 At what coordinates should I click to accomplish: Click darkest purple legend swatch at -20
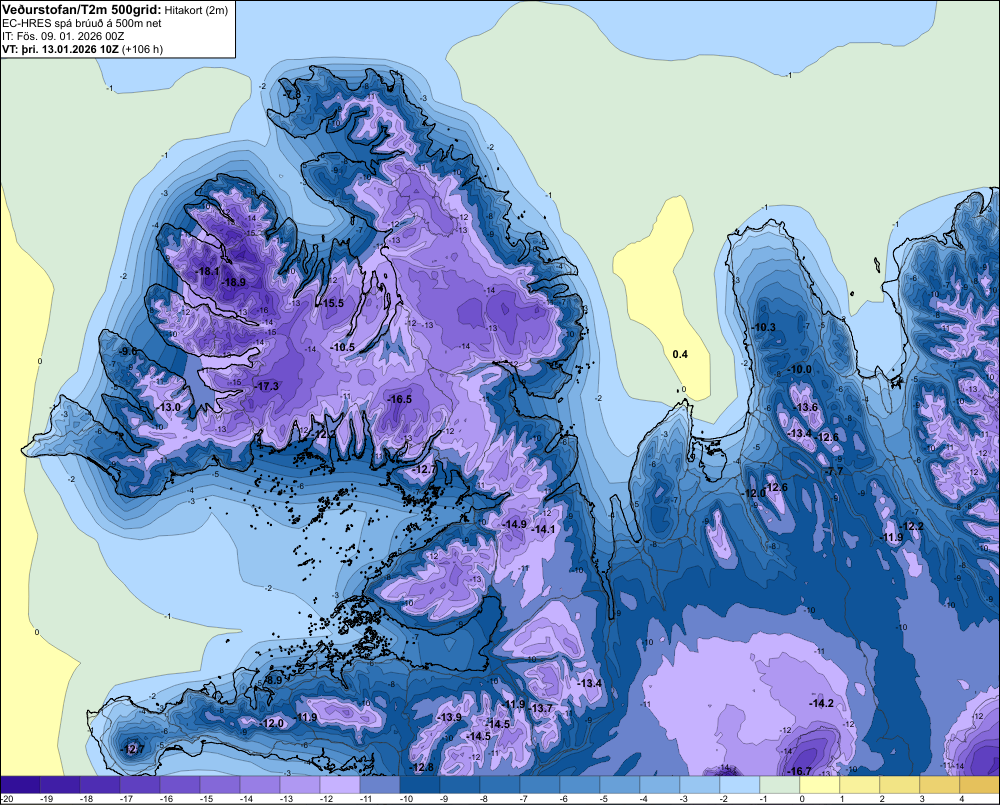(x=20, y=785)
